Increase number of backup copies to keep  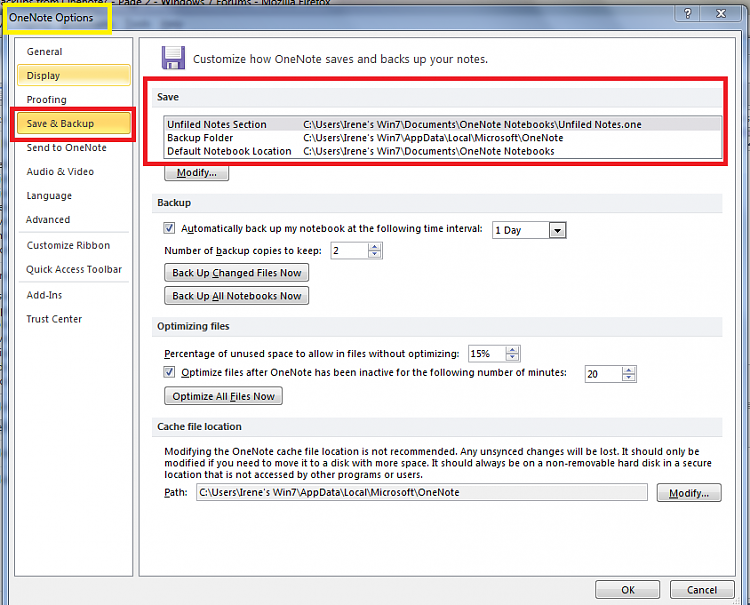[375, 247]
